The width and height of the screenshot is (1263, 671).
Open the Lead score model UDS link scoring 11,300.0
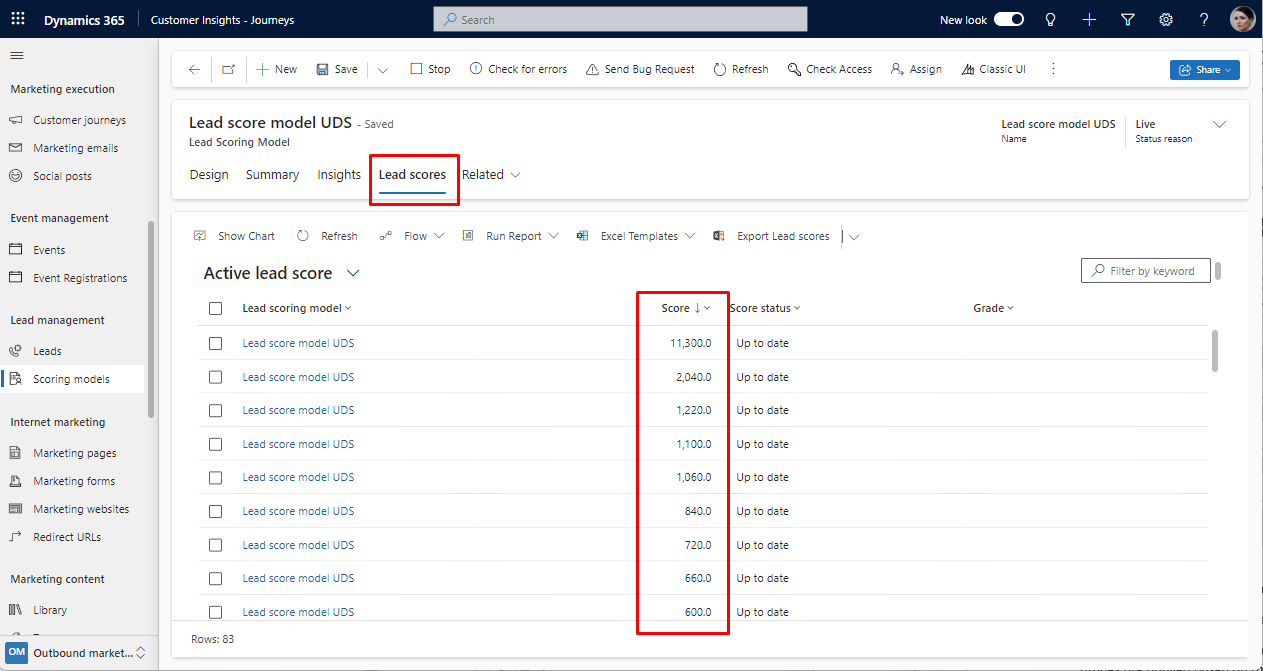point(298,343)
